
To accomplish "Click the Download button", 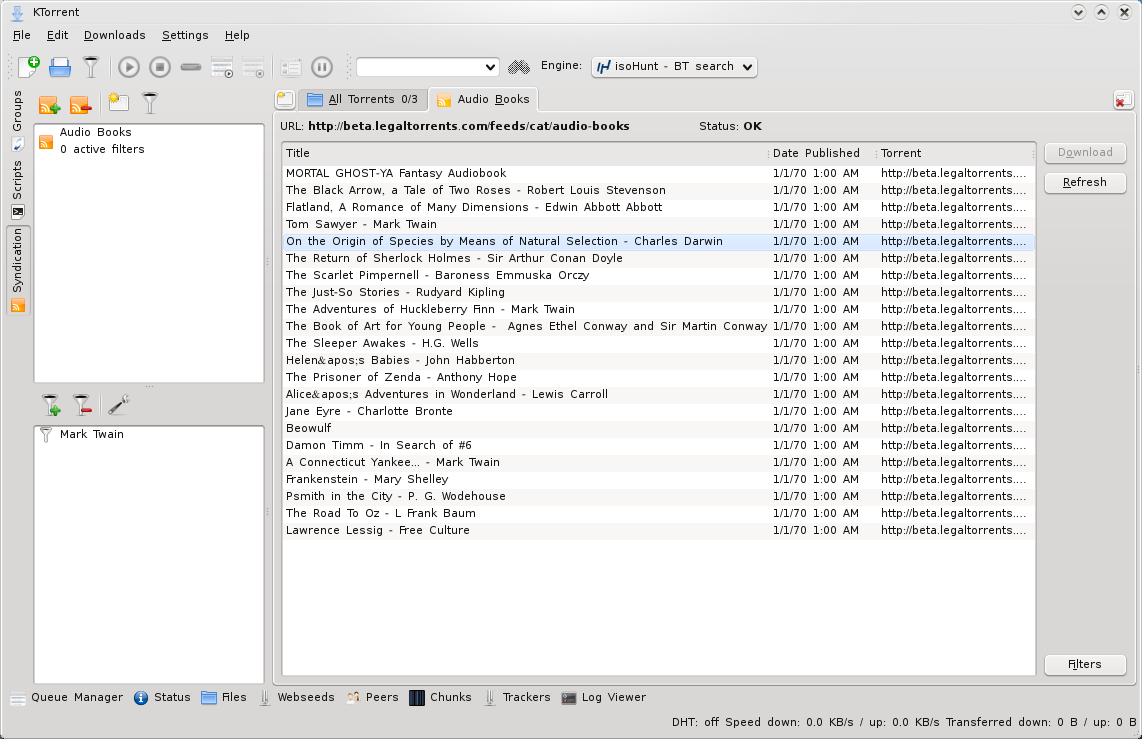I will 1085,152.
